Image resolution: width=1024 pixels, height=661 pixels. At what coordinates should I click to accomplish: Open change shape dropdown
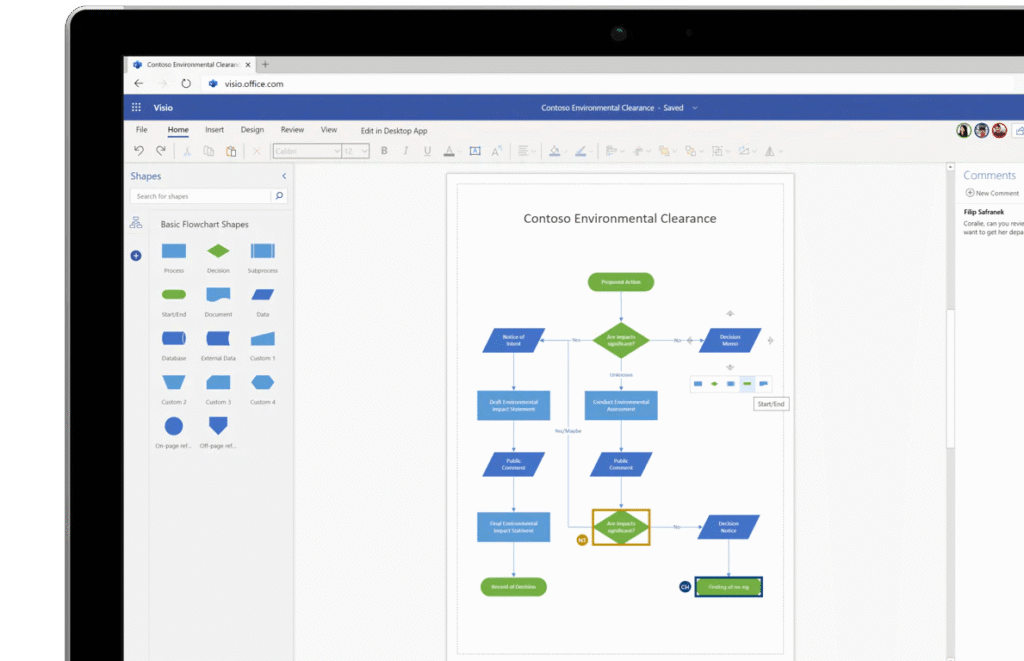[747, 151]
